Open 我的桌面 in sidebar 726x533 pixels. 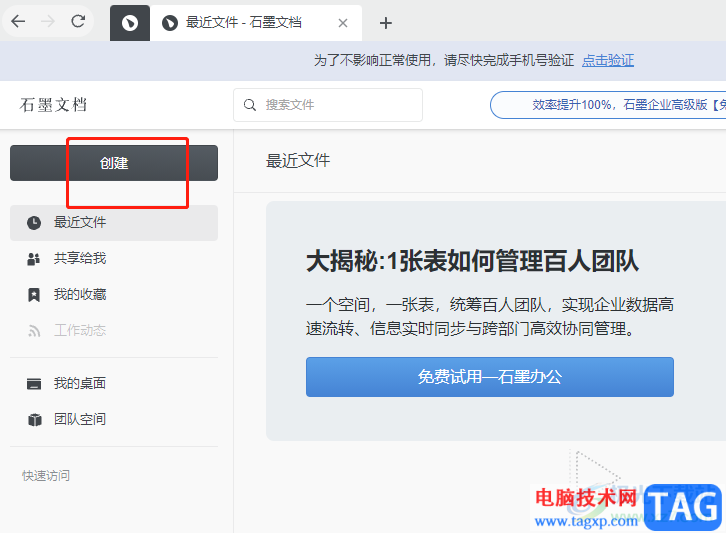(114, 383)
